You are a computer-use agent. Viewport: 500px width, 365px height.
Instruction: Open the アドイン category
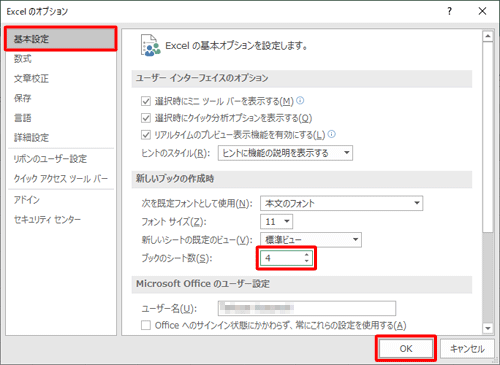27,200
